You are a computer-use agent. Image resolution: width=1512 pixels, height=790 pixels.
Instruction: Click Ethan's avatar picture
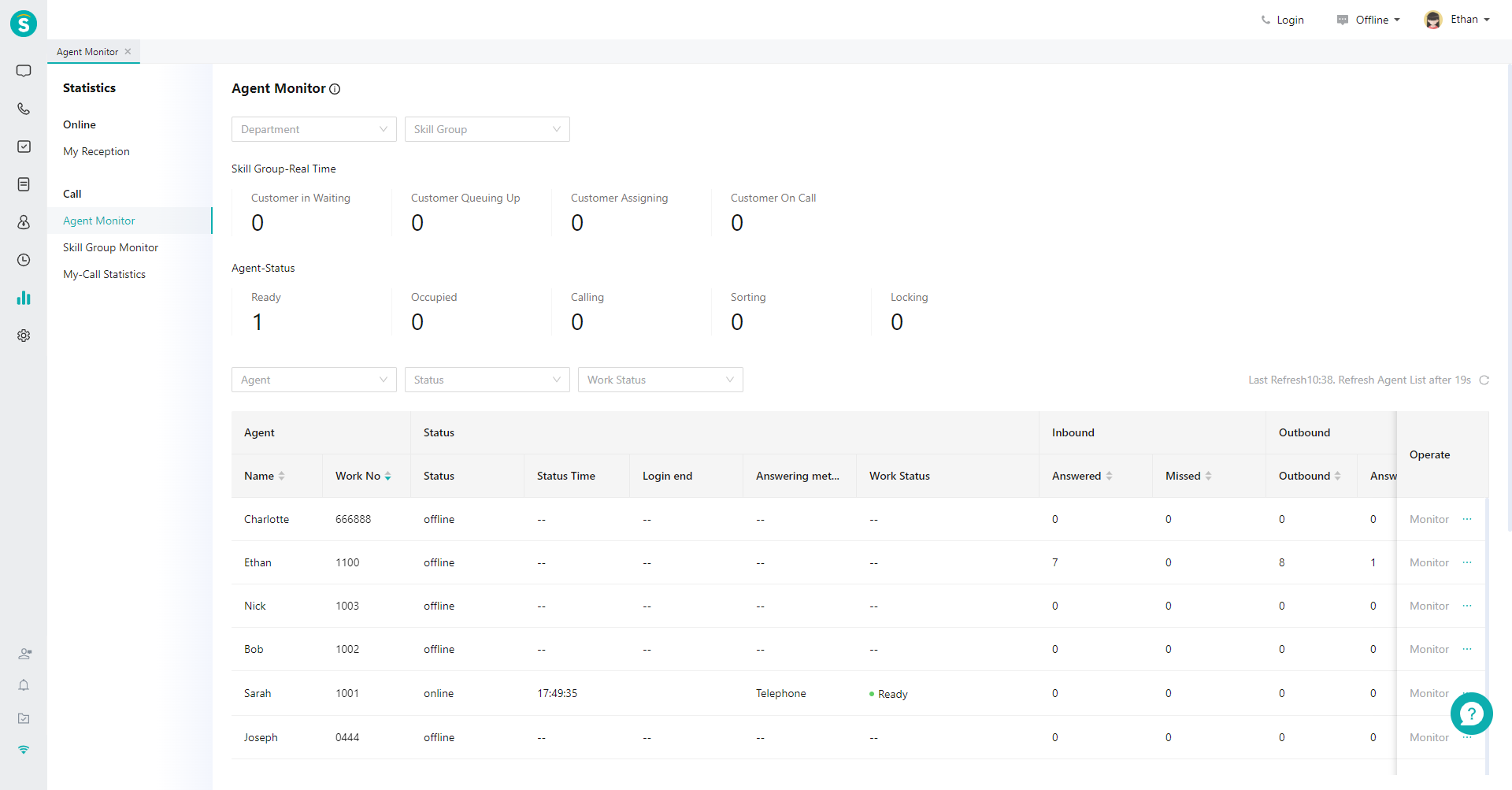[x=1433, y=20]
